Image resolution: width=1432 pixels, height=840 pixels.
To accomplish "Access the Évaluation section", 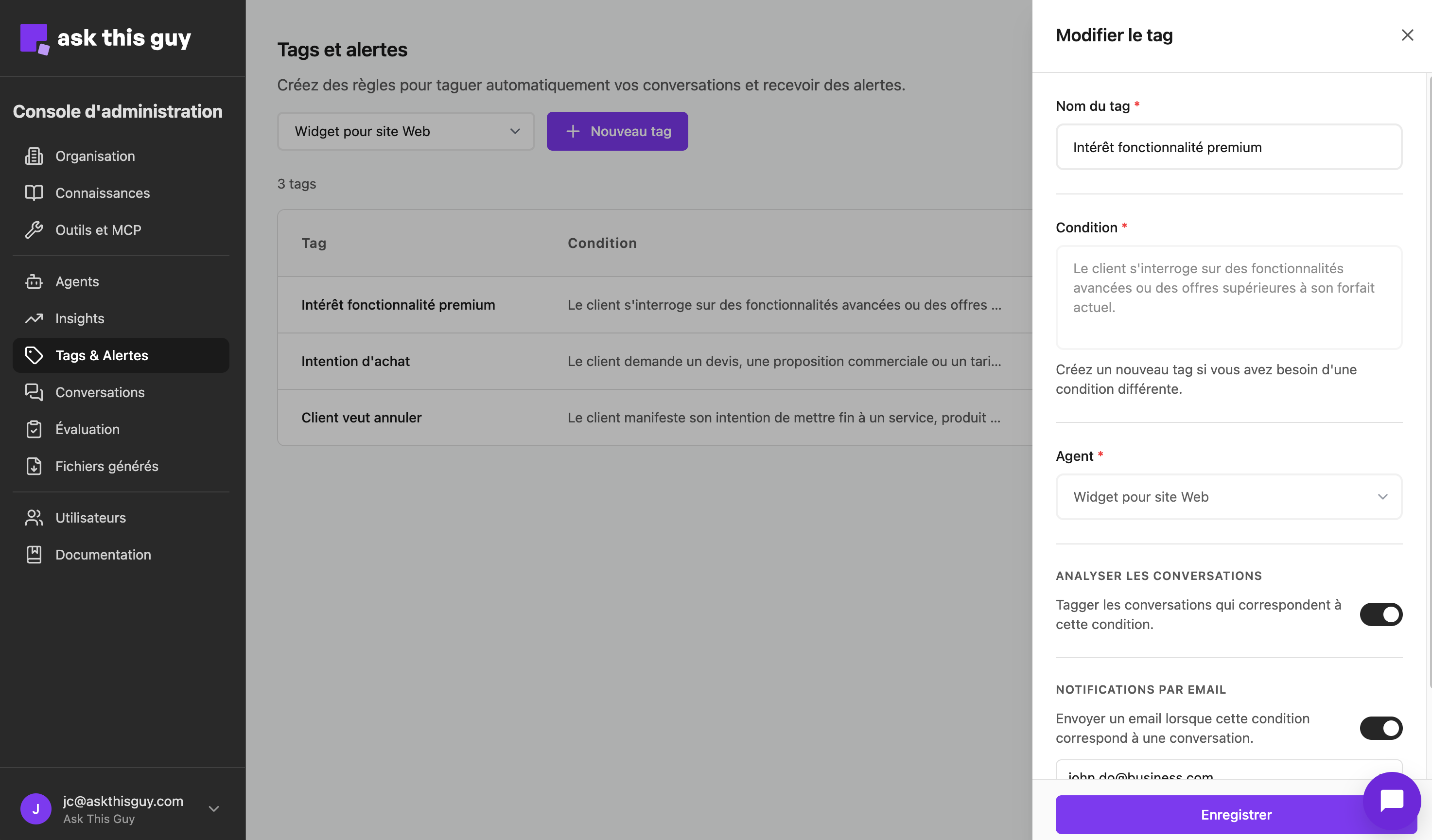I will click(87, 429).
